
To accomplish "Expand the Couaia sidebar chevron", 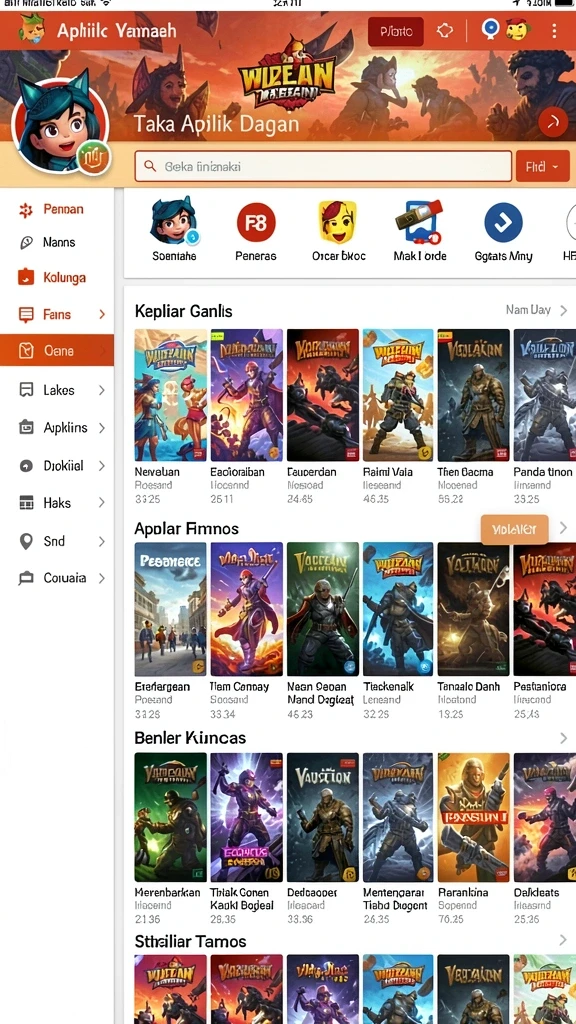I will pyautogui.click(x=102, y=578).
